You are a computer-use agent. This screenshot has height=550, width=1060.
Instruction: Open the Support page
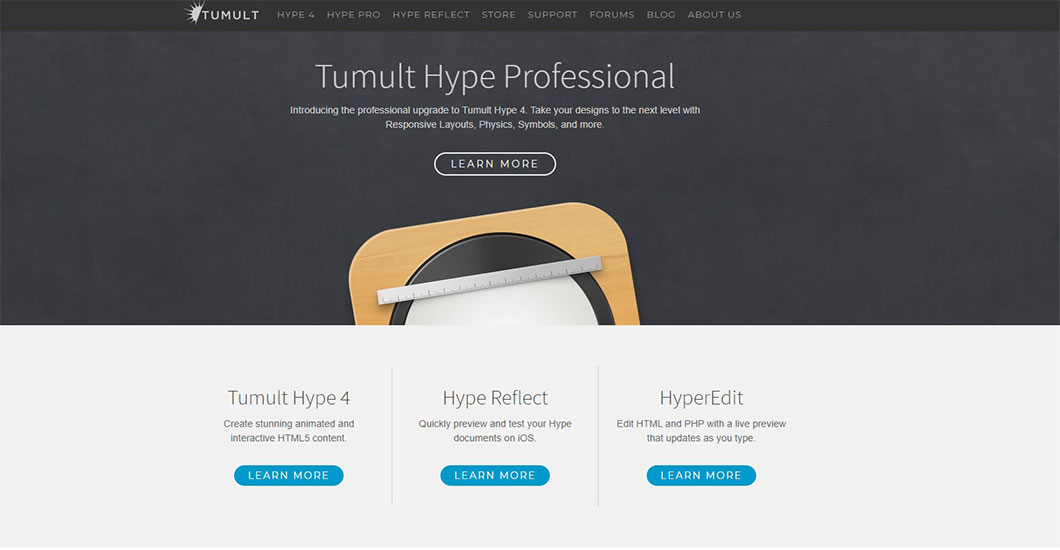click(x=552, y=15)
